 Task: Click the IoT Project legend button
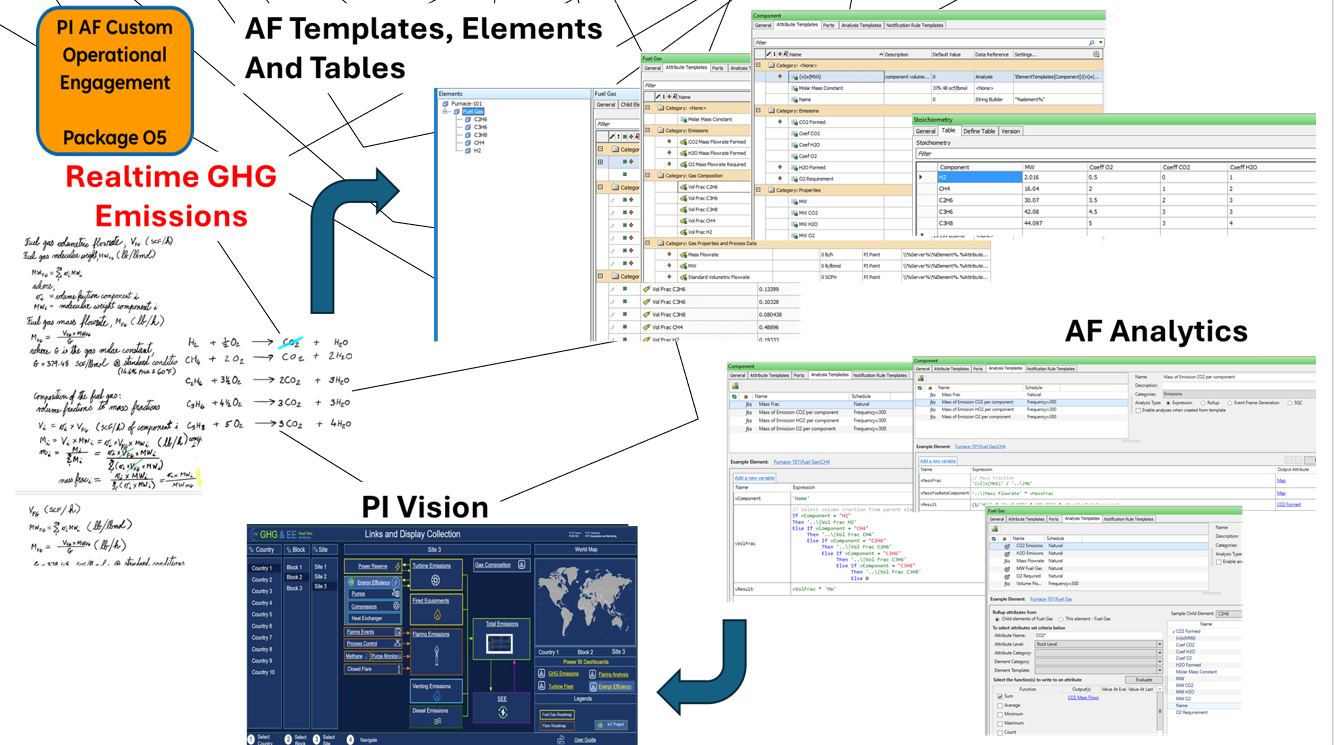pyautogui.click(x=611, y=724)
